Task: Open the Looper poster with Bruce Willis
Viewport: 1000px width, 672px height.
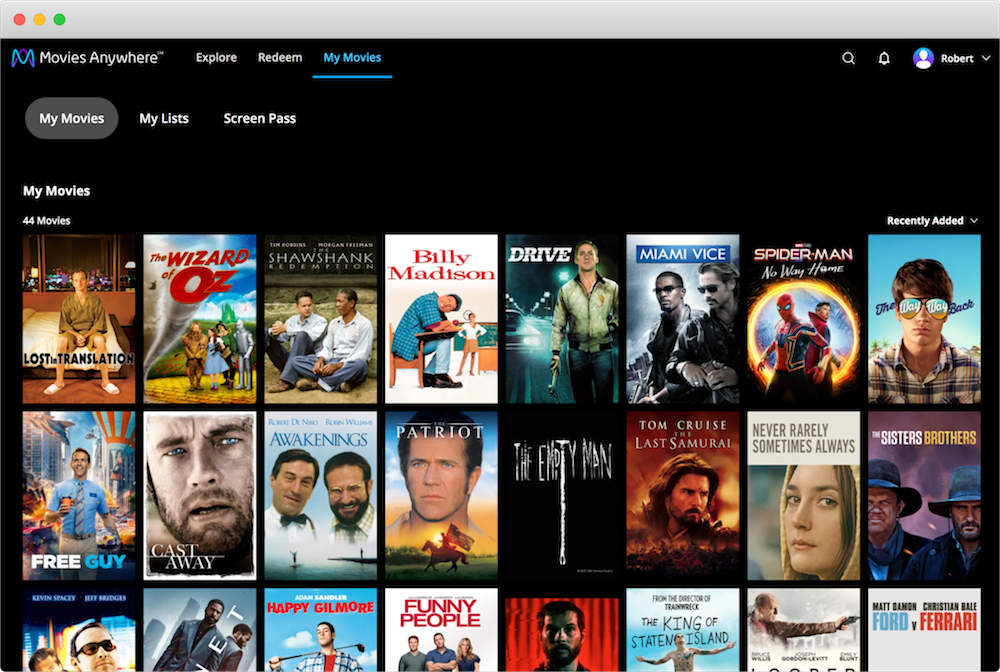Action: (804, 629)
